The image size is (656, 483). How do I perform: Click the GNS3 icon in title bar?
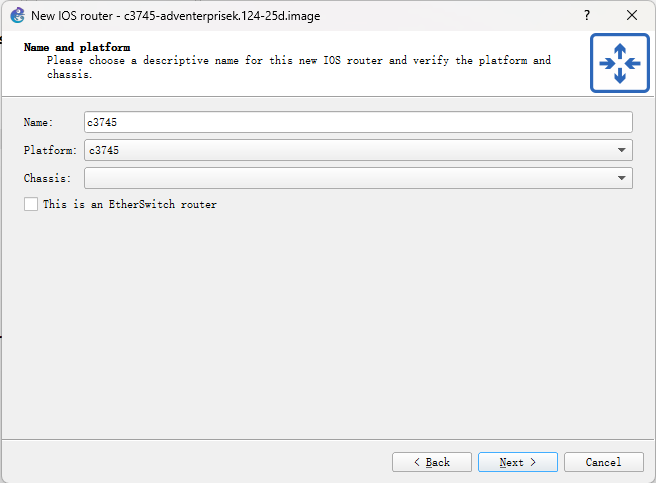16,15
